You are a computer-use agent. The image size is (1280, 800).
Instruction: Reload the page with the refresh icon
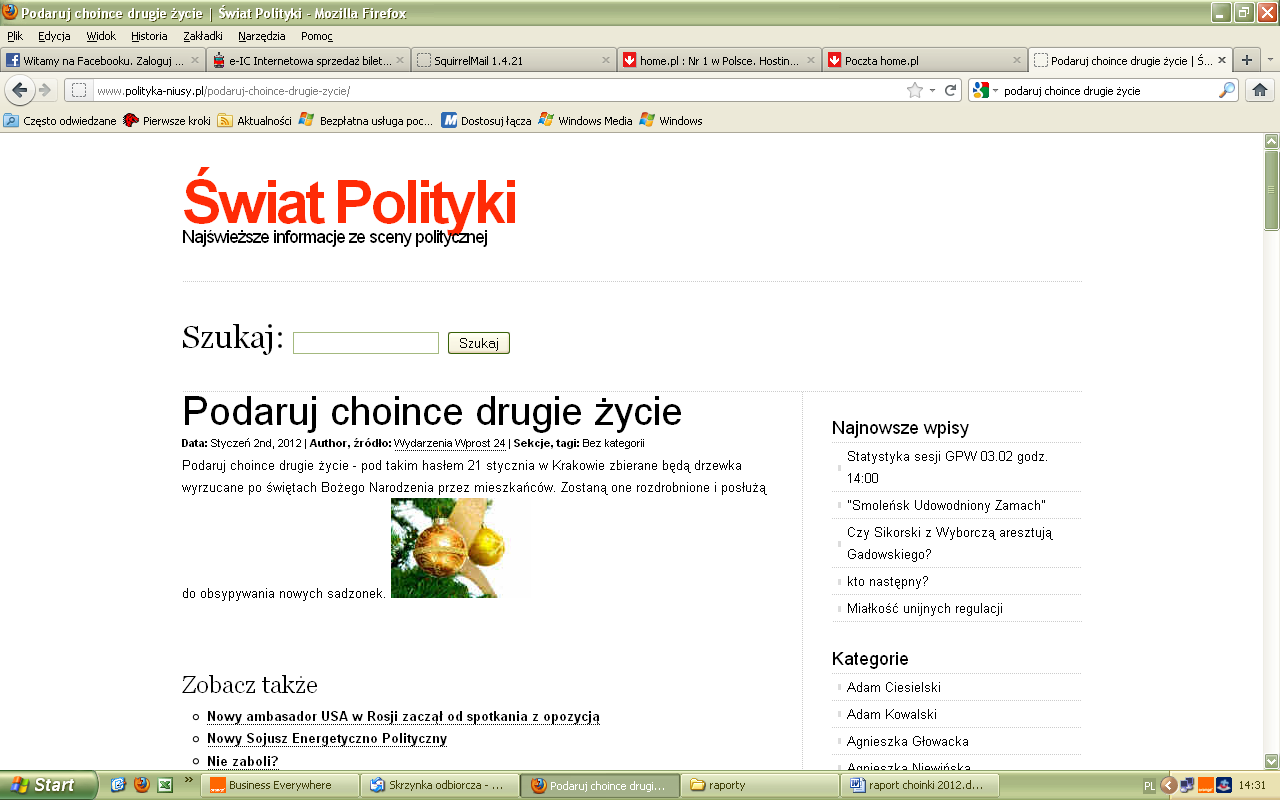(x=950, y=90)
